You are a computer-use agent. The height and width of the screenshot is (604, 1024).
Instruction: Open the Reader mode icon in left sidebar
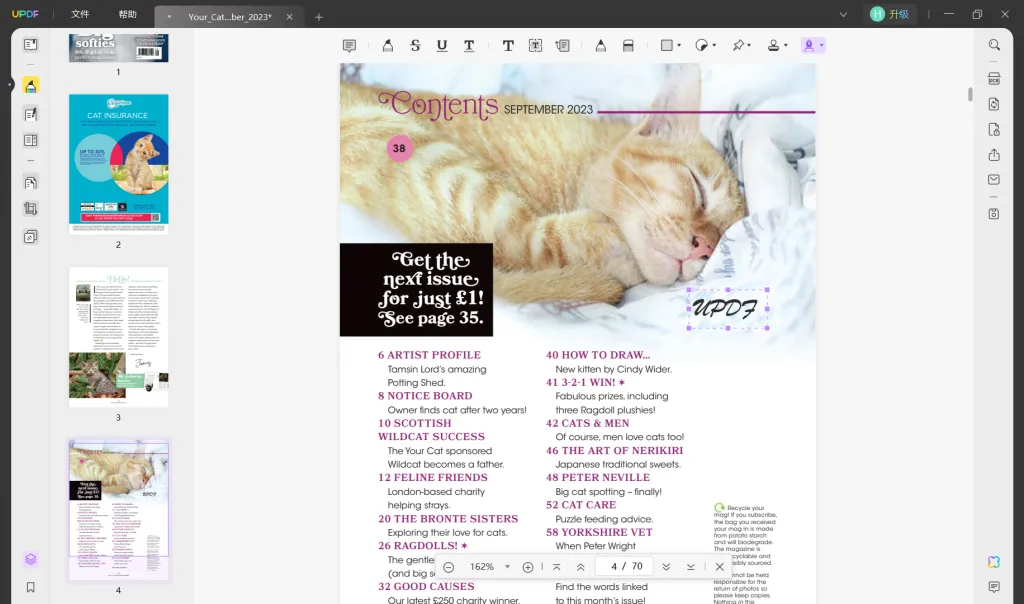coord(30,44)
